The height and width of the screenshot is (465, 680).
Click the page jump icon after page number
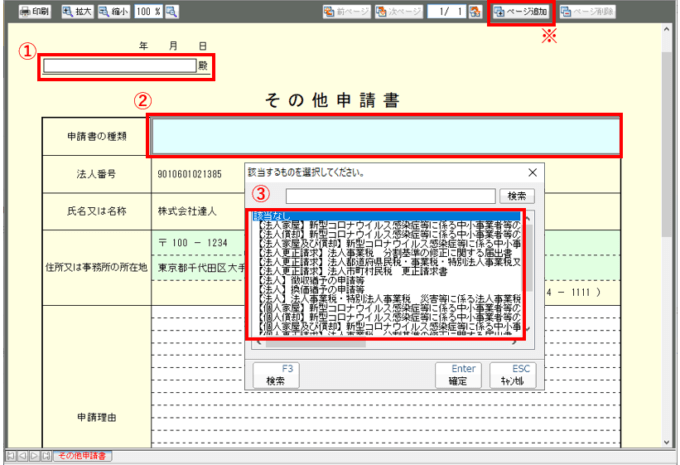pyautogui.click(x=475, y=12)
